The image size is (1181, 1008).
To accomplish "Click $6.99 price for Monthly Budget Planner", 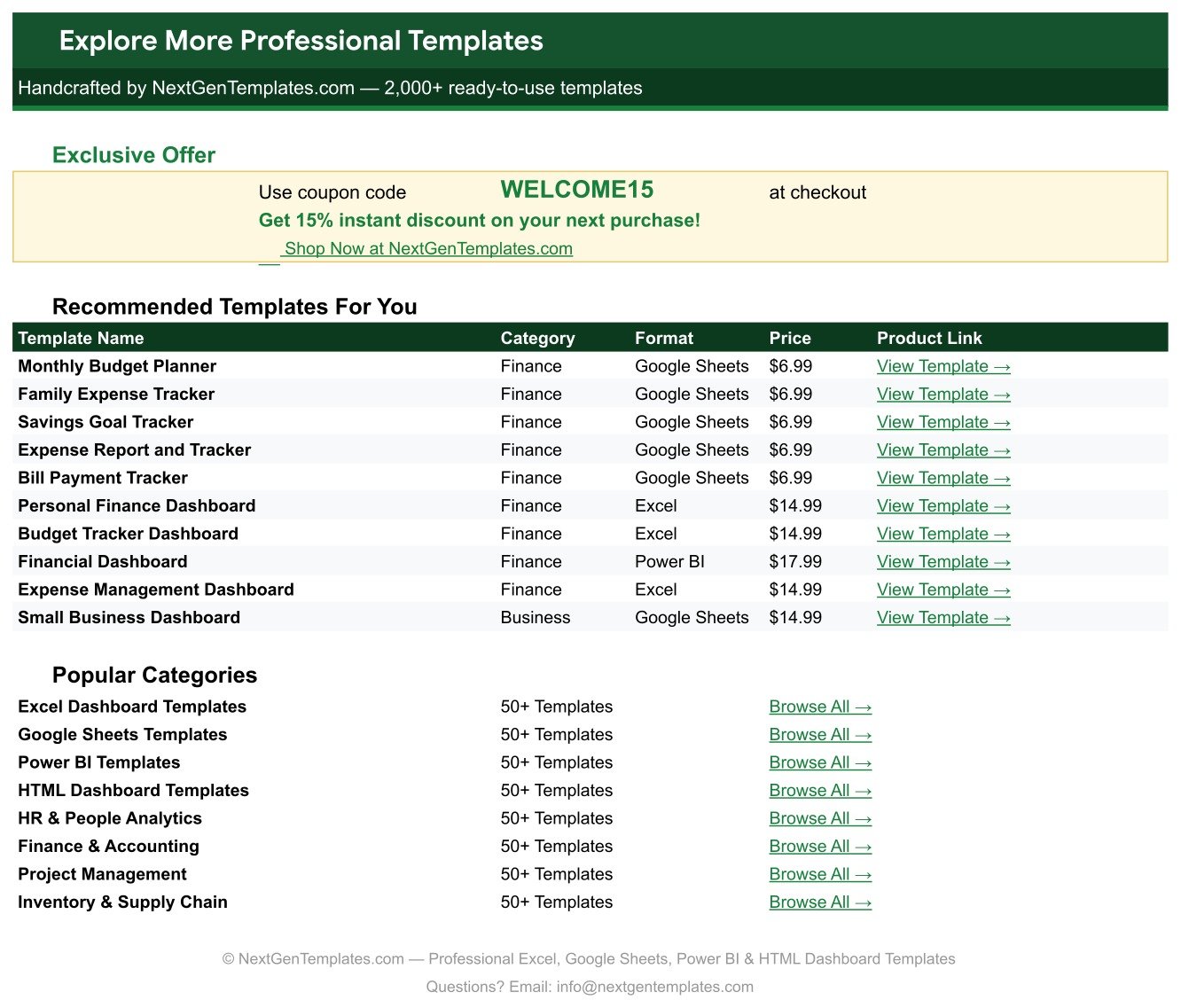I will pos(791,366).
